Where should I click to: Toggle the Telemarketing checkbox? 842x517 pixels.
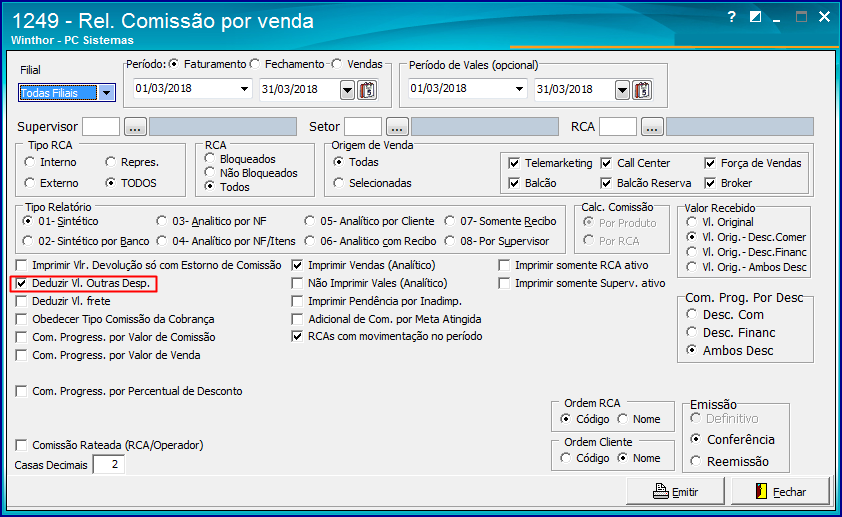point(514,163)
